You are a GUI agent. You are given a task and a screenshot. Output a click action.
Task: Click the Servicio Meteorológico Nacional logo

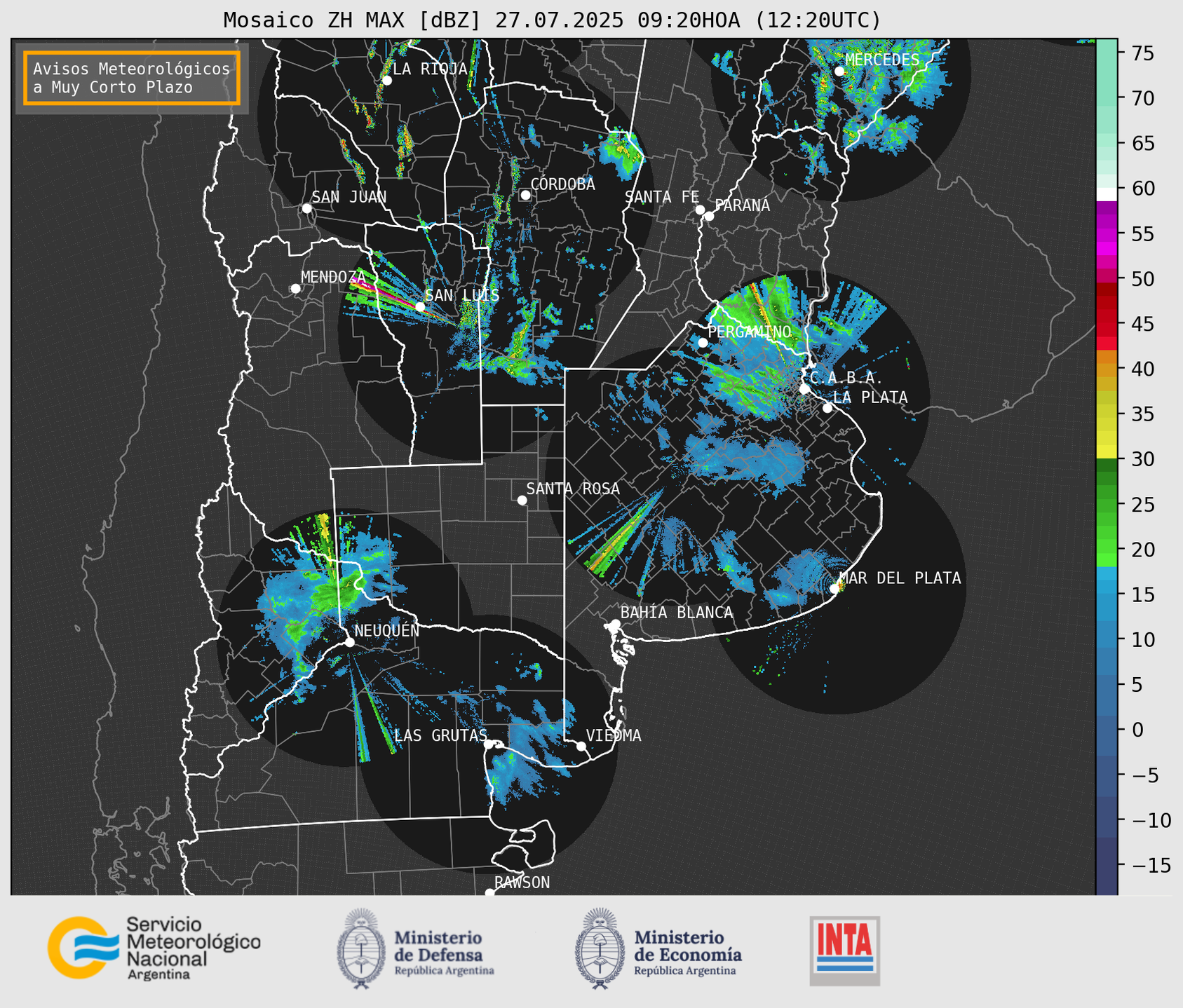154,948
